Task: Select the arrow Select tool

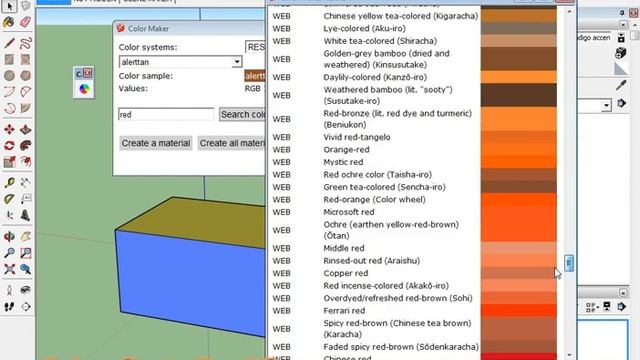Action: [x=9, y=6]
